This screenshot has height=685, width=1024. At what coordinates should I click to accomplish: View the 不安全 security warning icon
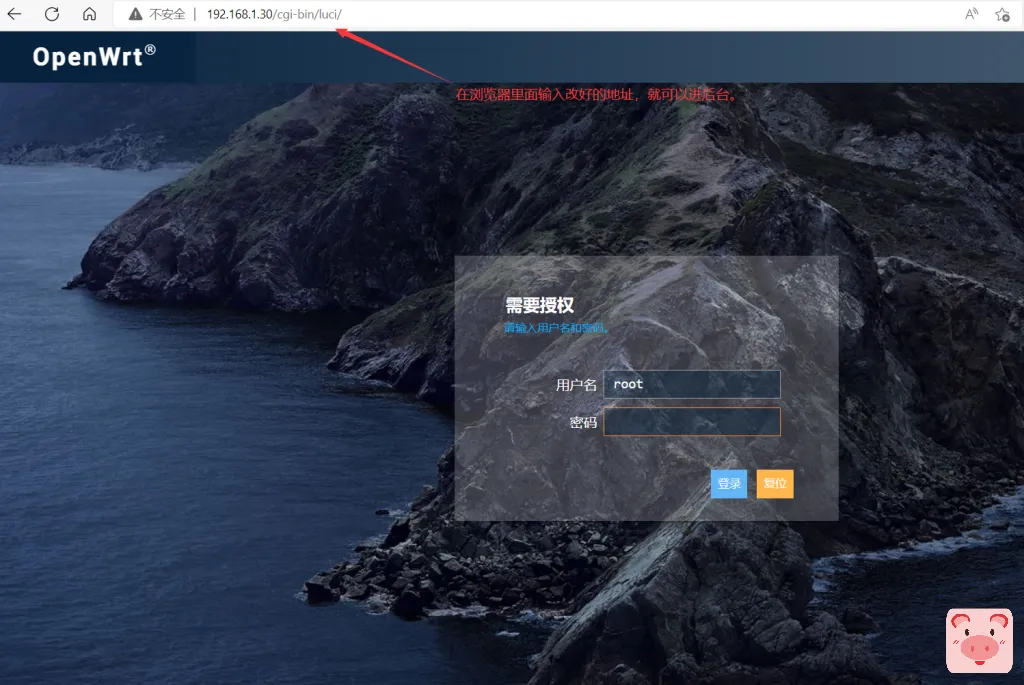[x=135, y=14]
